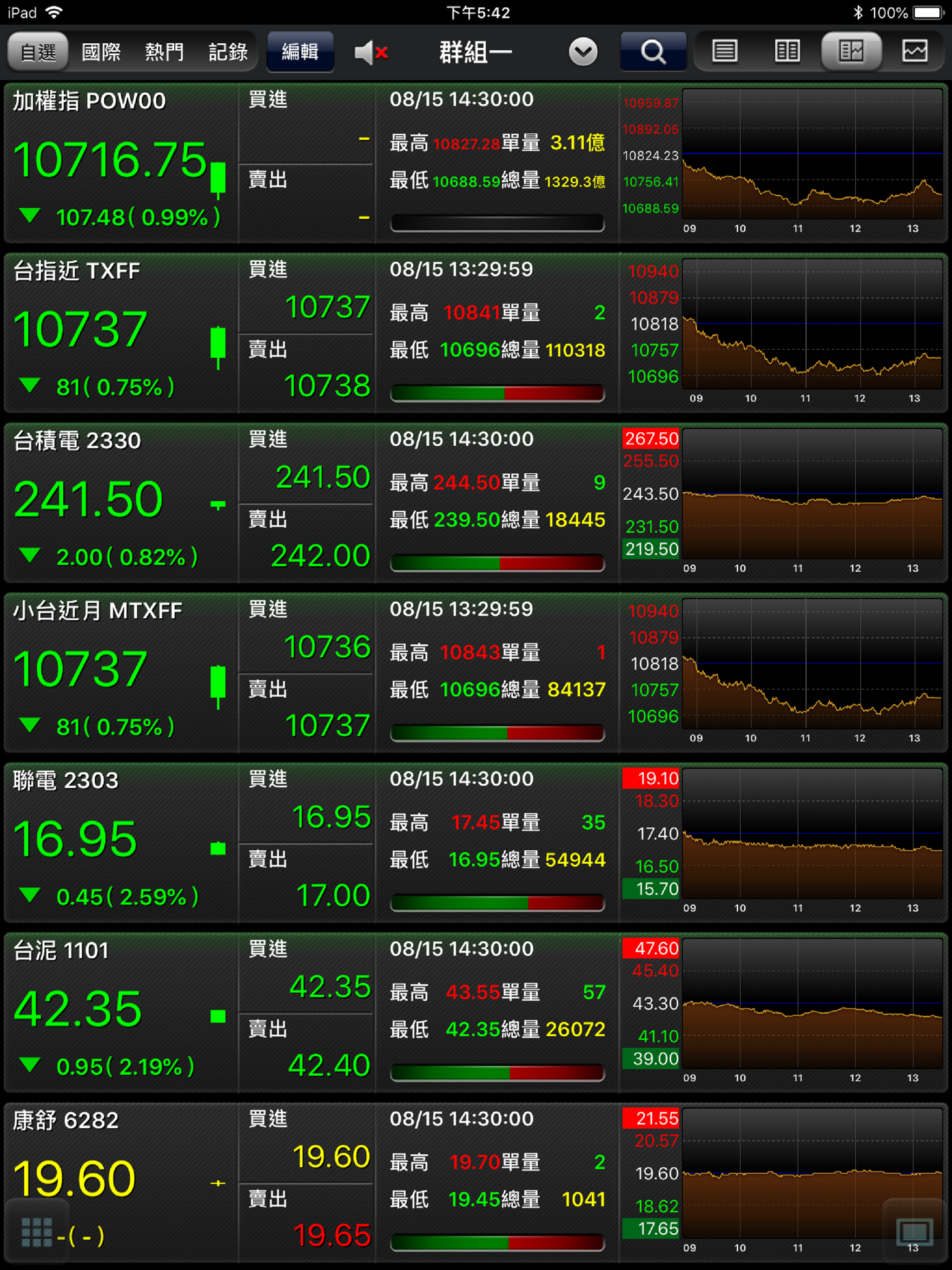Tap the 台積電 sell price 242.00
This screenshot has width=952, height=1270.
tap(320, 556)
